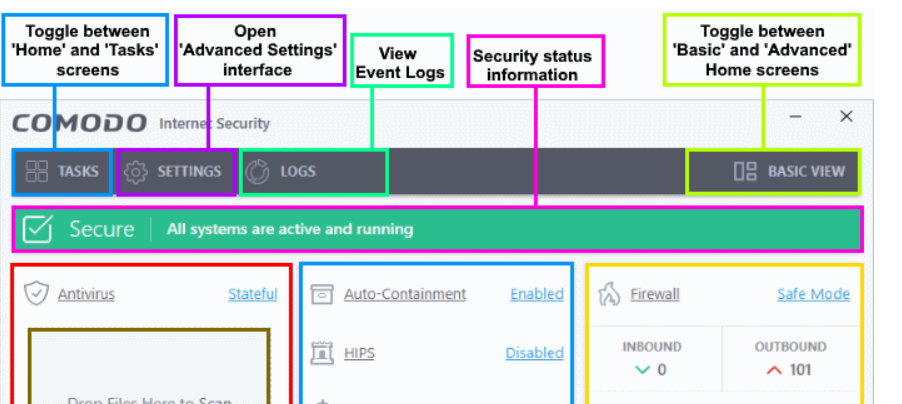This screenshot has height=404, width=902.
Task: Open the Logs viewer icon
Action: click(x=257, y=171)
